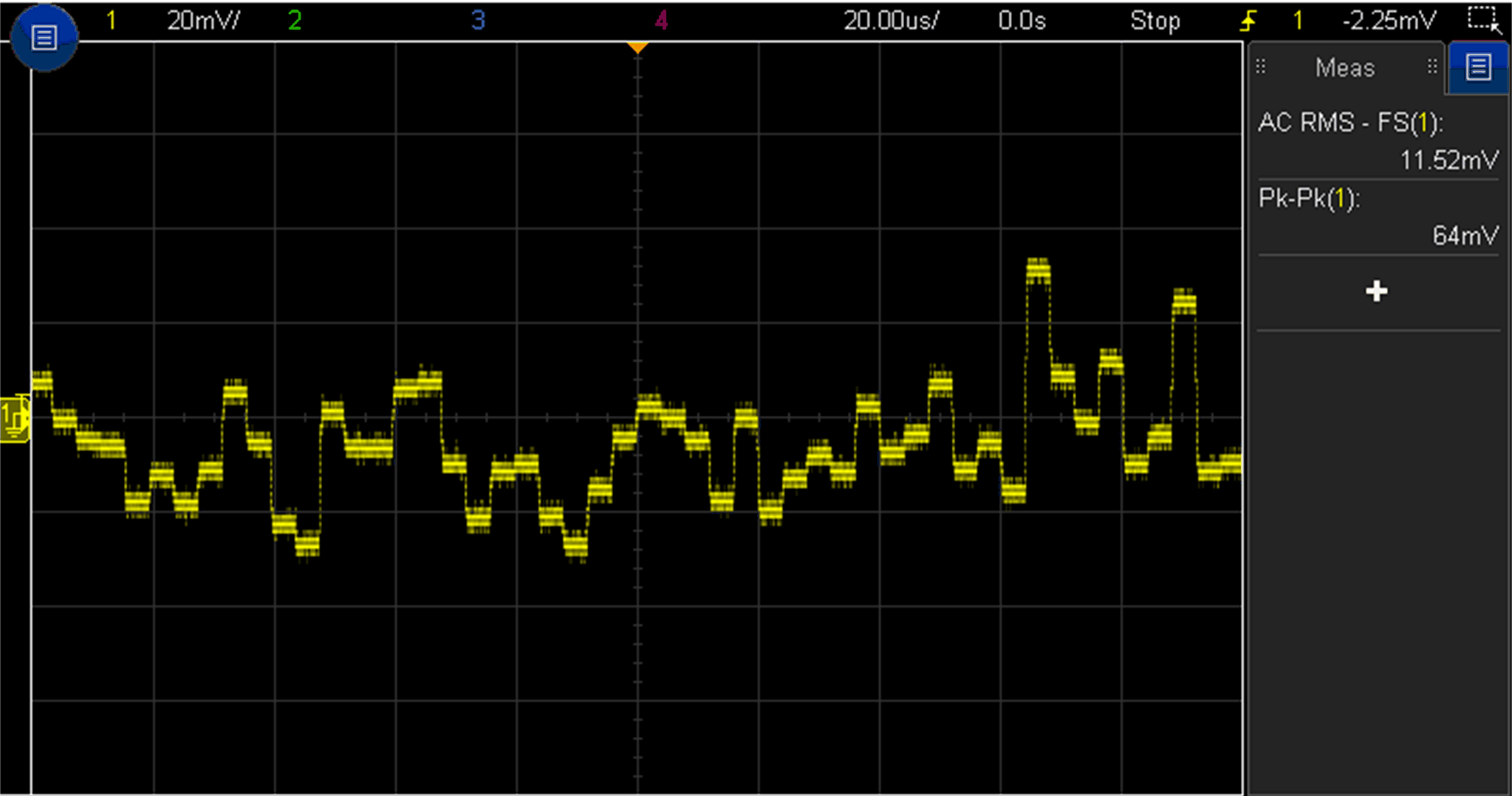This screenshot has width=1512, height=796.
Task: Click the left grip dots on Meas panel
Action: point(1261,67)
